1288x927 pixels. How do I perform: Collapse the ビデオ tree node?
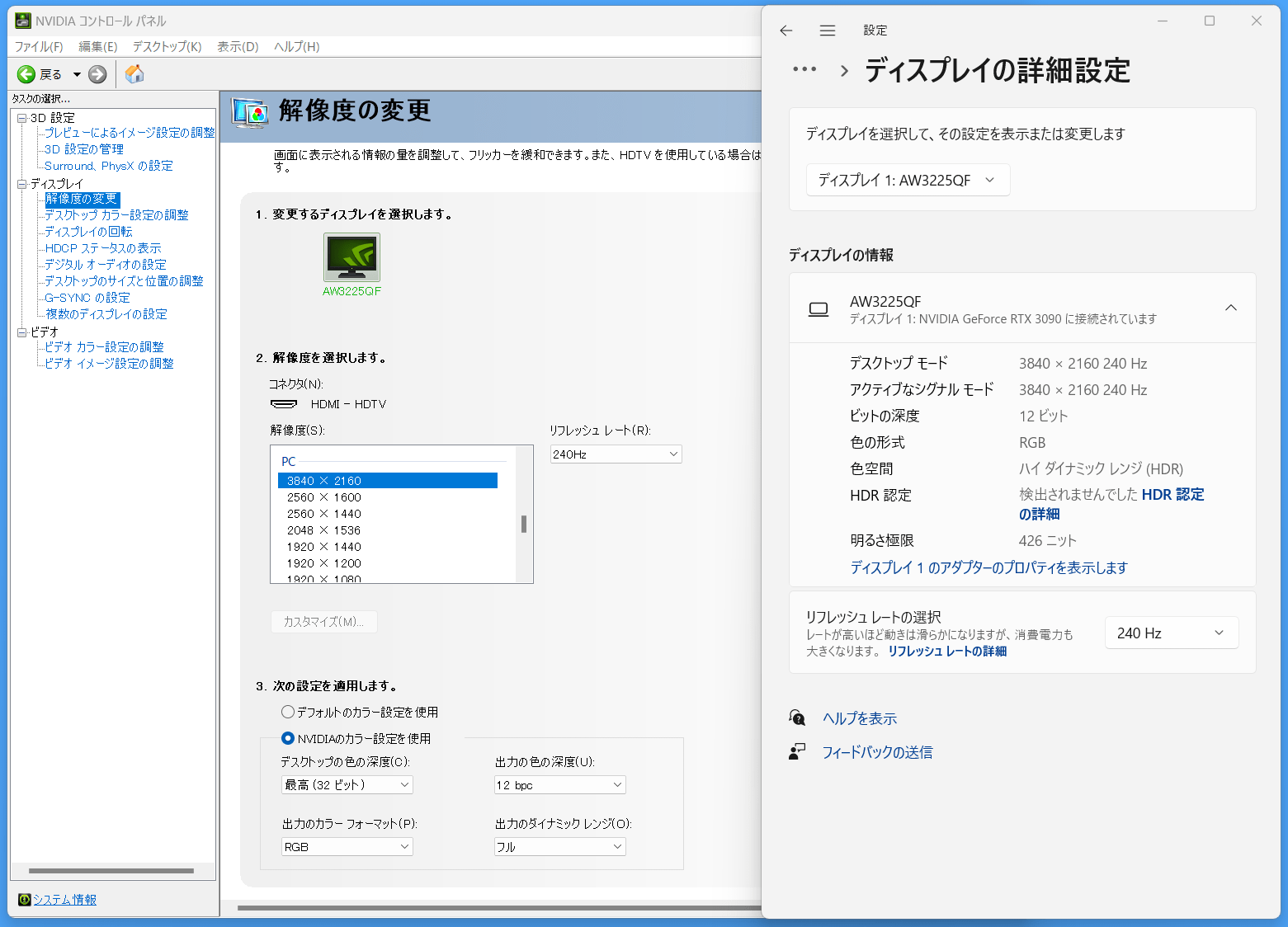22,332
